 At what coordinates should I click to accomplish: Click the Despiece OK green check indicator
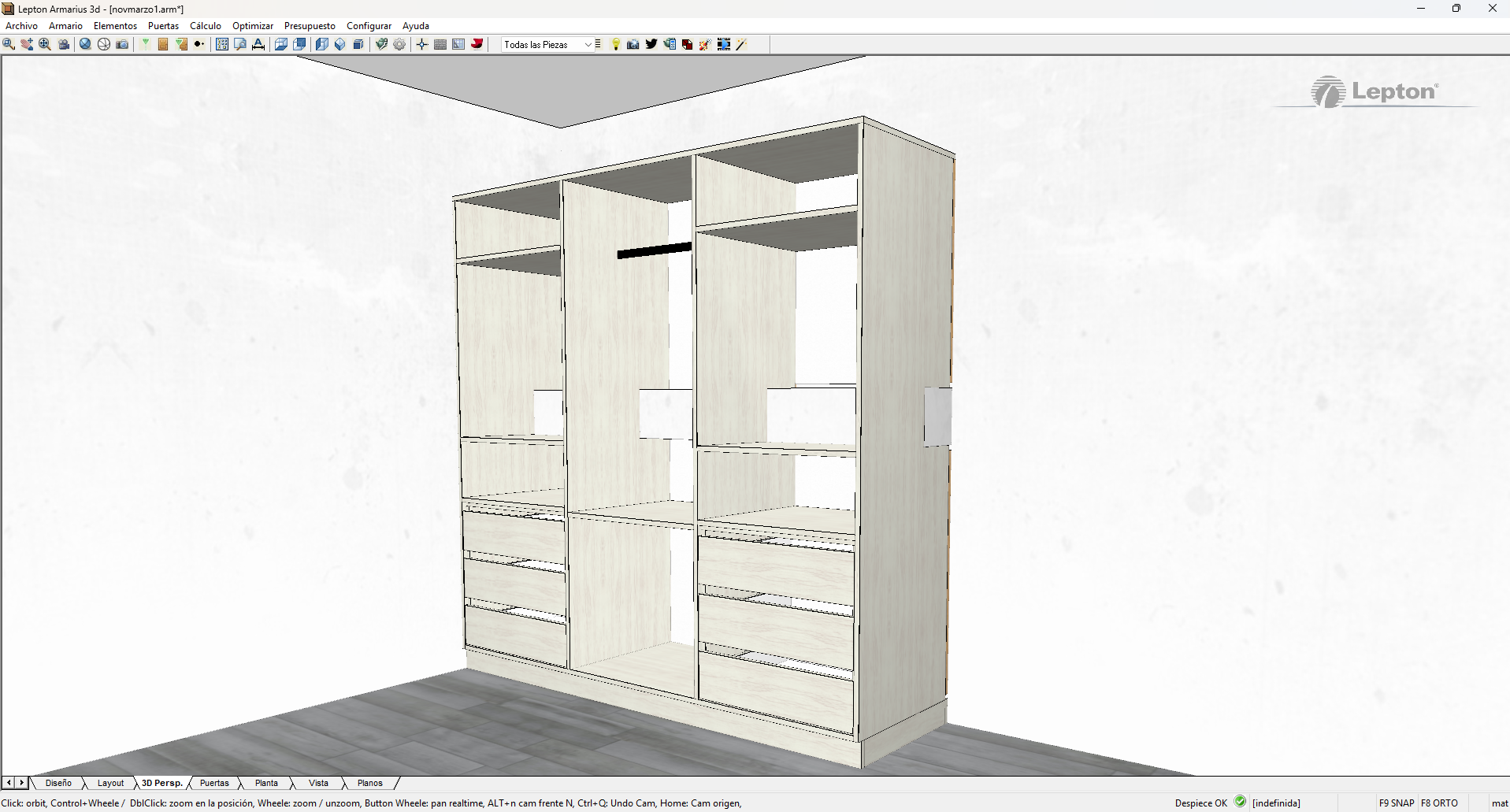tap(1240, 802)
